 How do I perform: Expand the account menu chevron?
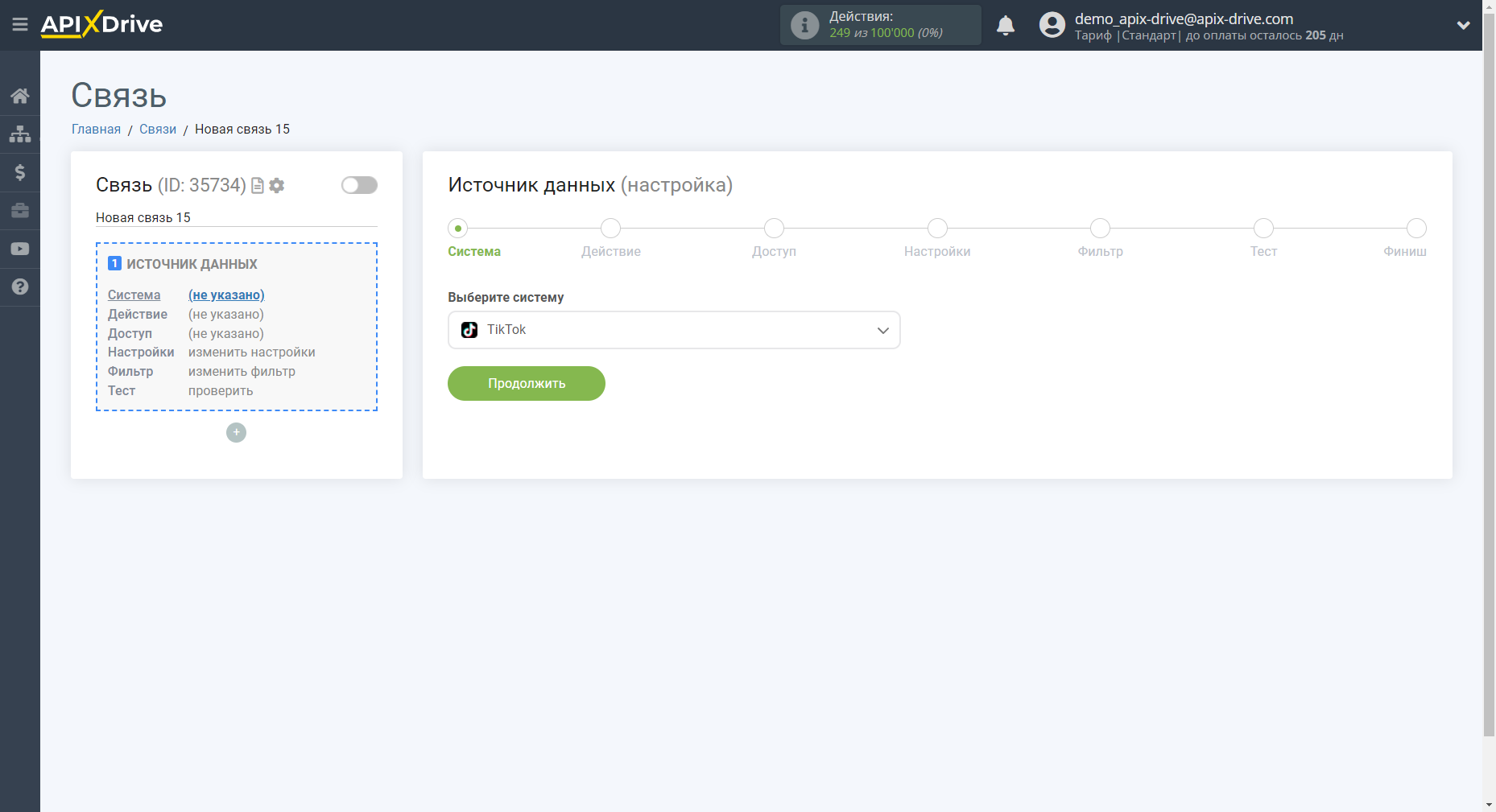click(x=1464, y=26)
